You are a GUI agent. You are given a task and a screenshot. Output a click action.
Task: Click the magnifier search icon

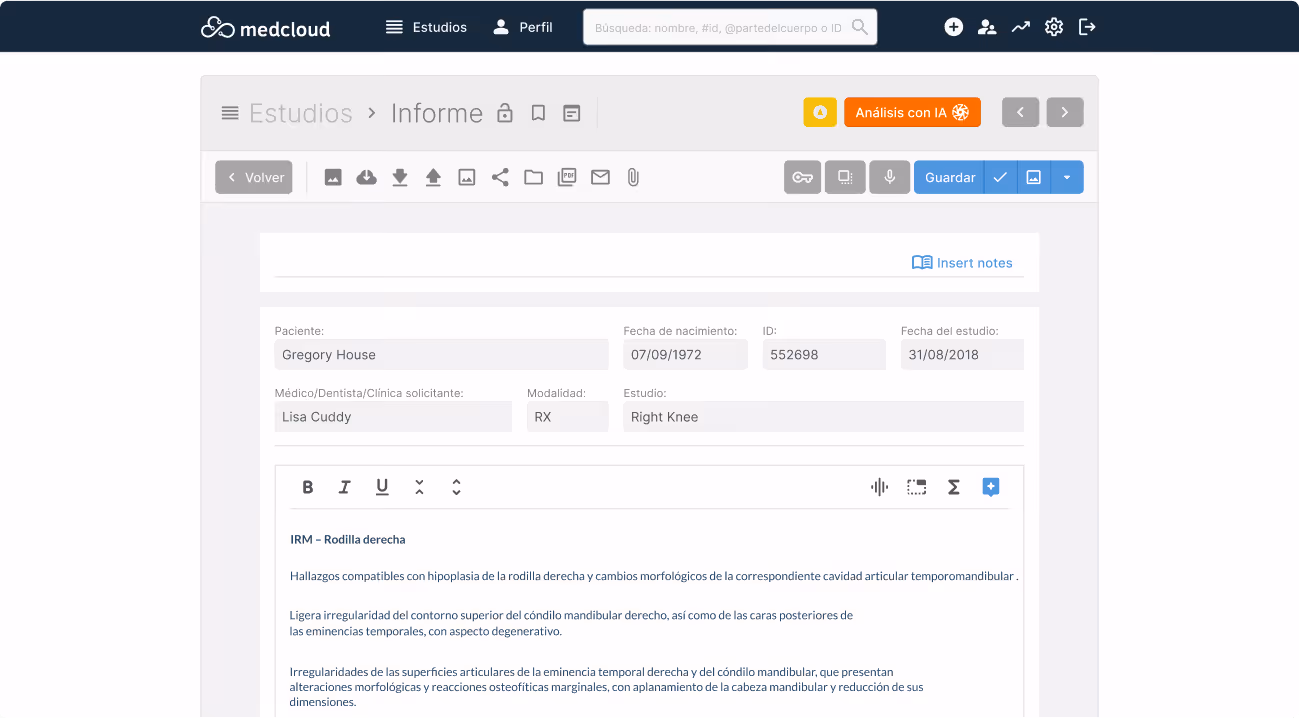pos(860,28)
